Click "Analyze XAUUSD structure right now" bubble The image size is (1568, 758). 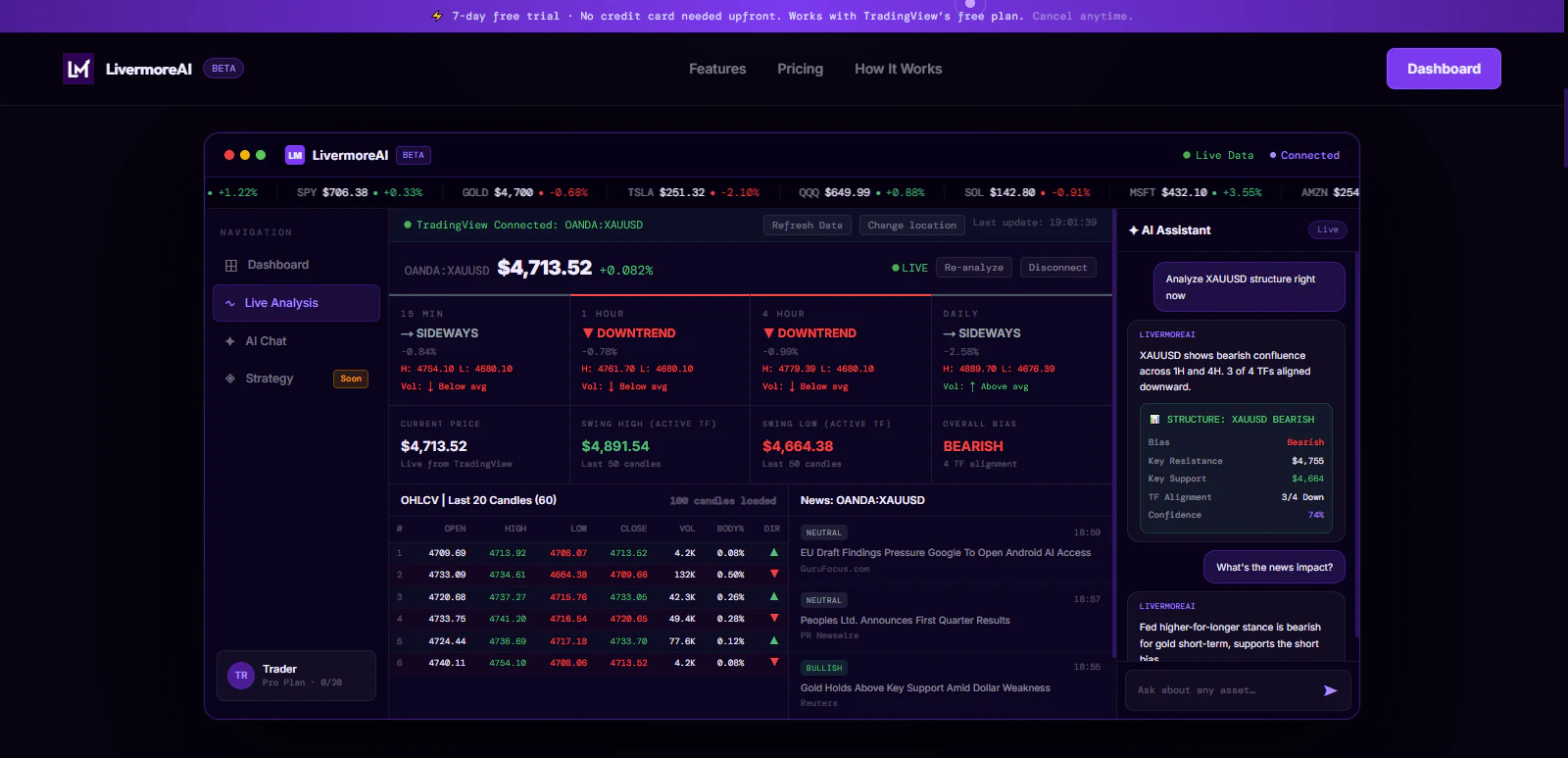pos(1249,286)
